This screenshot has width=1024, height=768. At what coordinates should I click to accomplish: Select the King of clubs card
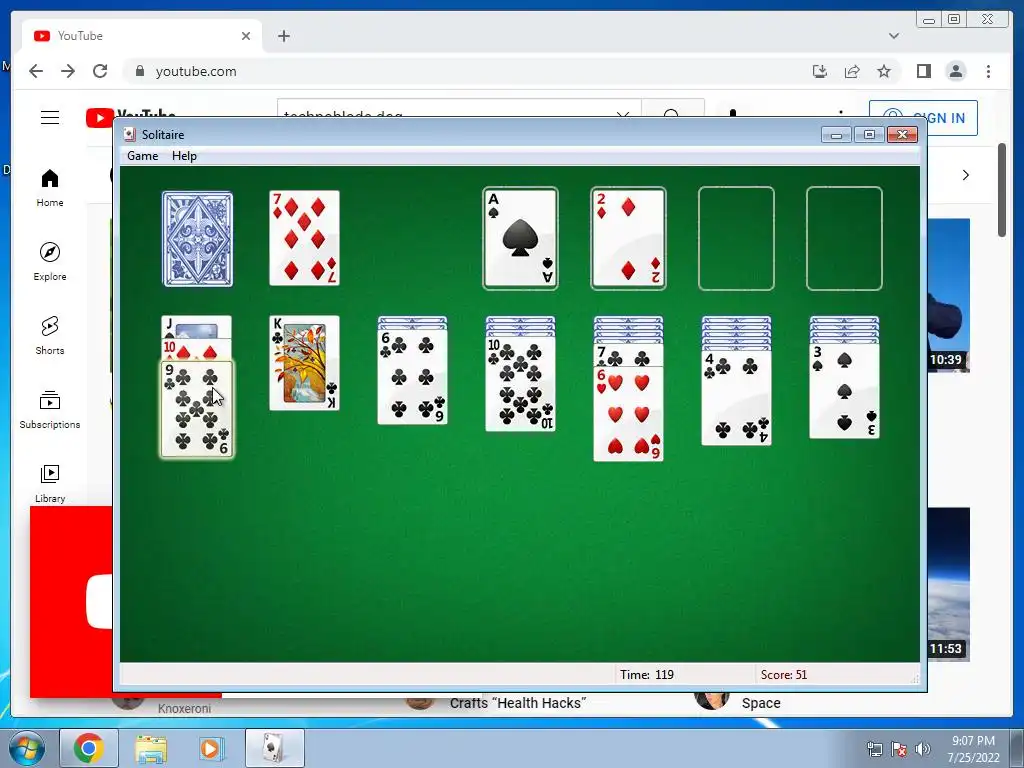304,363
